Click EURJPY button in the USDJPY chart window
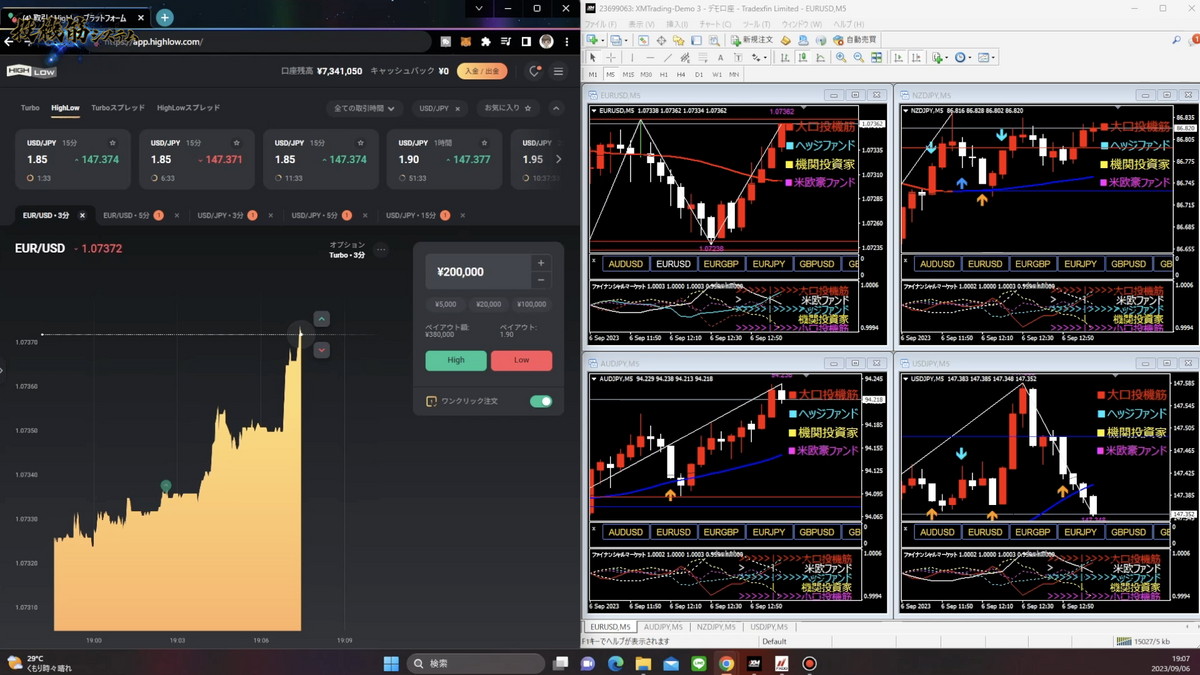 (1081, 532)
